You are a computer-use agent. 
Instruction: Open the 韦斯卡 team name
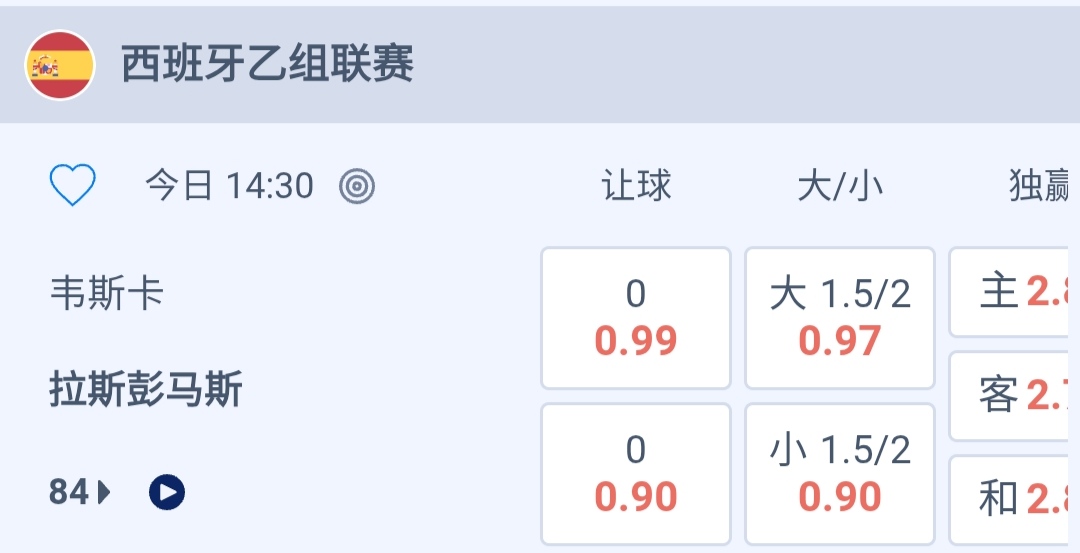tap(106, 294)
